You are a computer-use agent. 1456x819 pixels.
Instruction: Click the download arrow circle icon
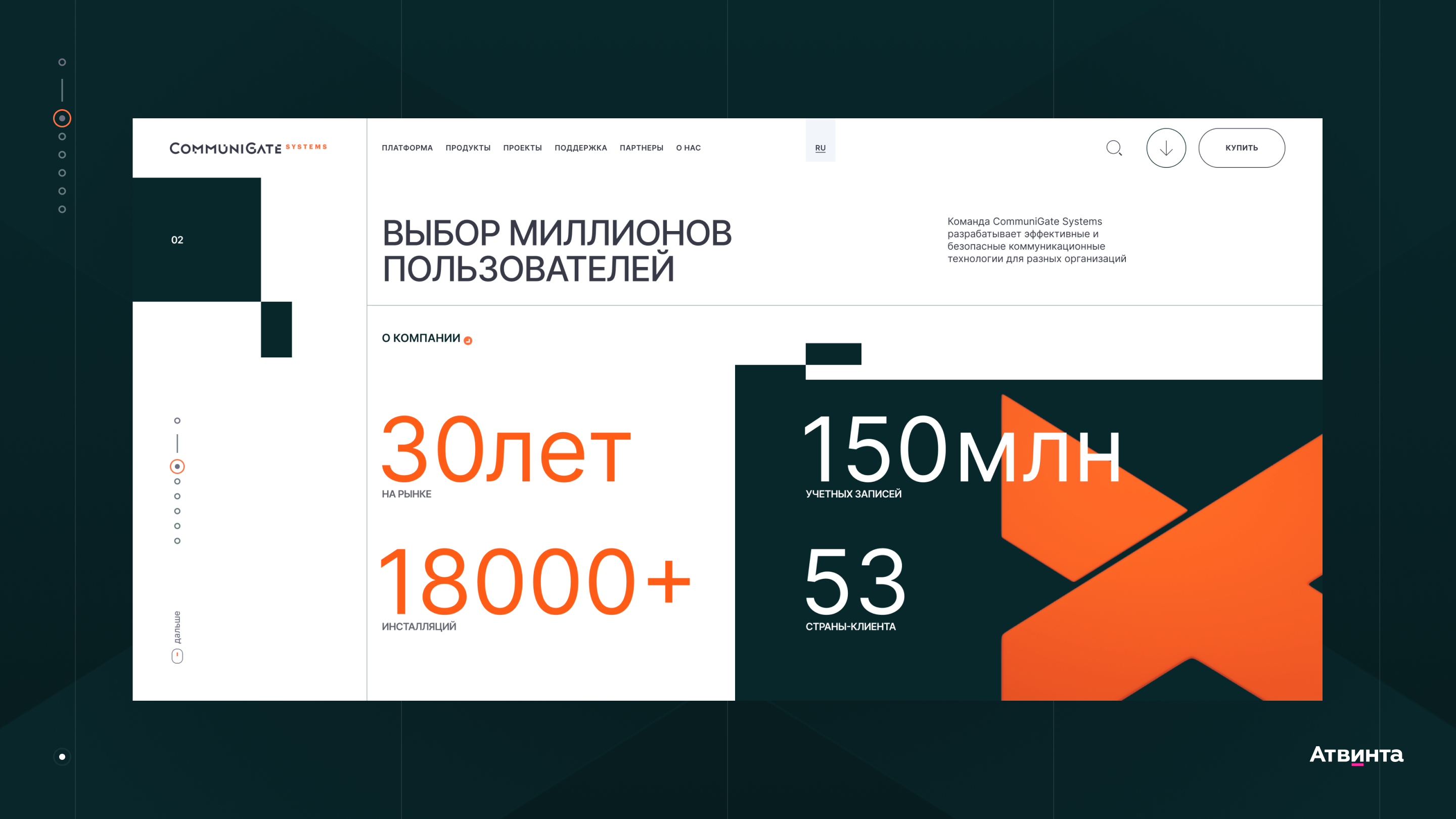pos(1165,148)
